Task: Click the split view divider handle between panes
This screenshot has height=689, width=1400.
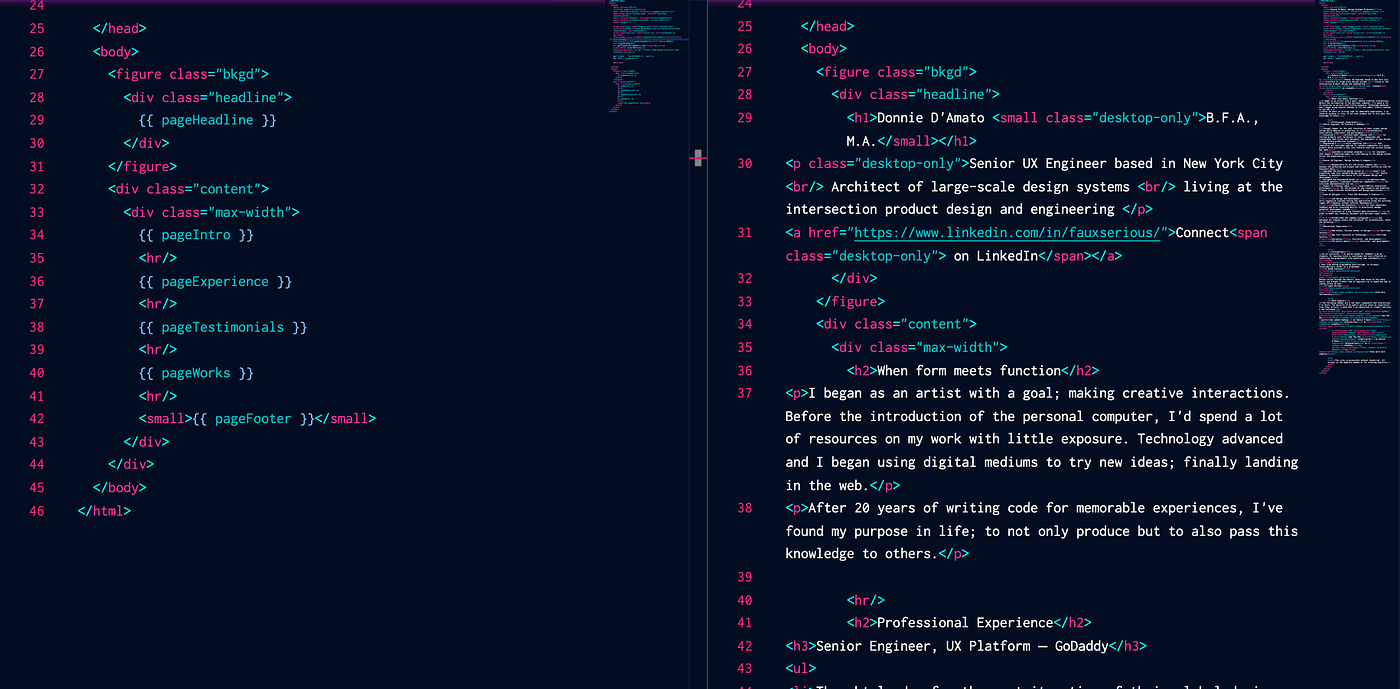Action: (x=698, y=158)
